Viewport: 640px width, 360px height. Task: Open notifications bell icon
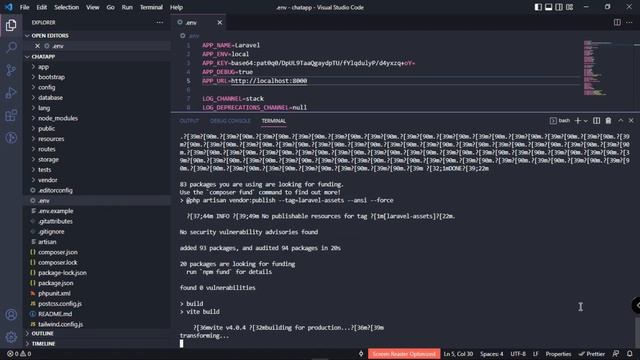629,354
